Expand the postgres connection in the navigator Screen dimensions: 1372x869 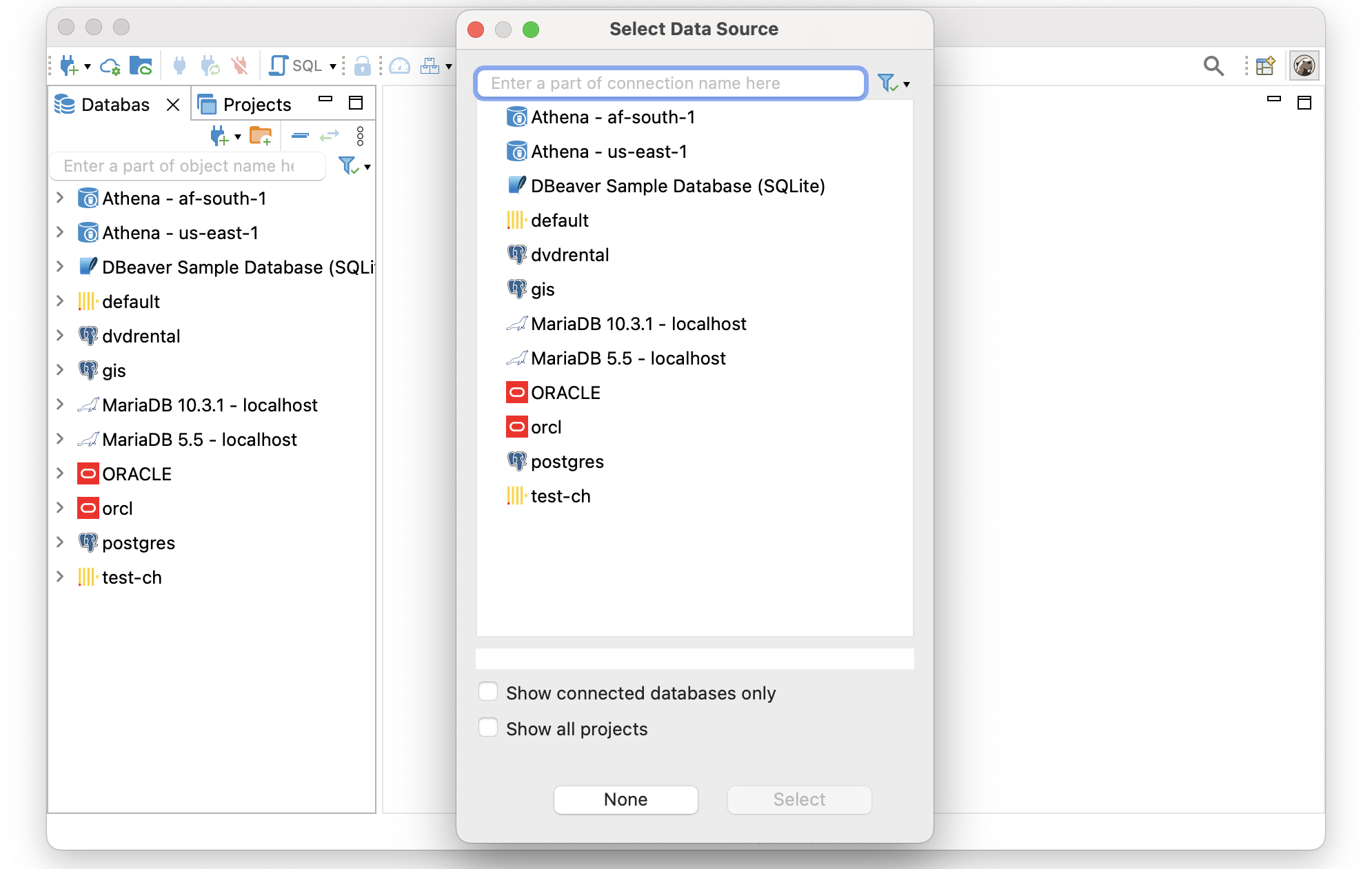coord(59,542)
